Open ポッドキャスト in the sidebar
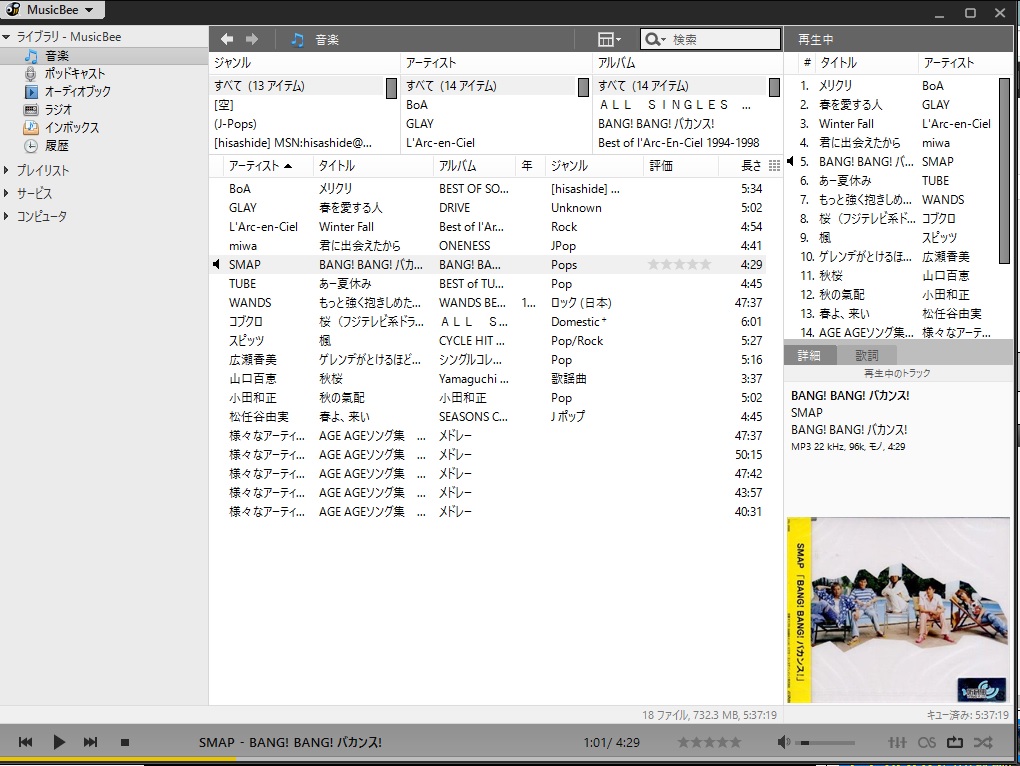 [75, 73]
